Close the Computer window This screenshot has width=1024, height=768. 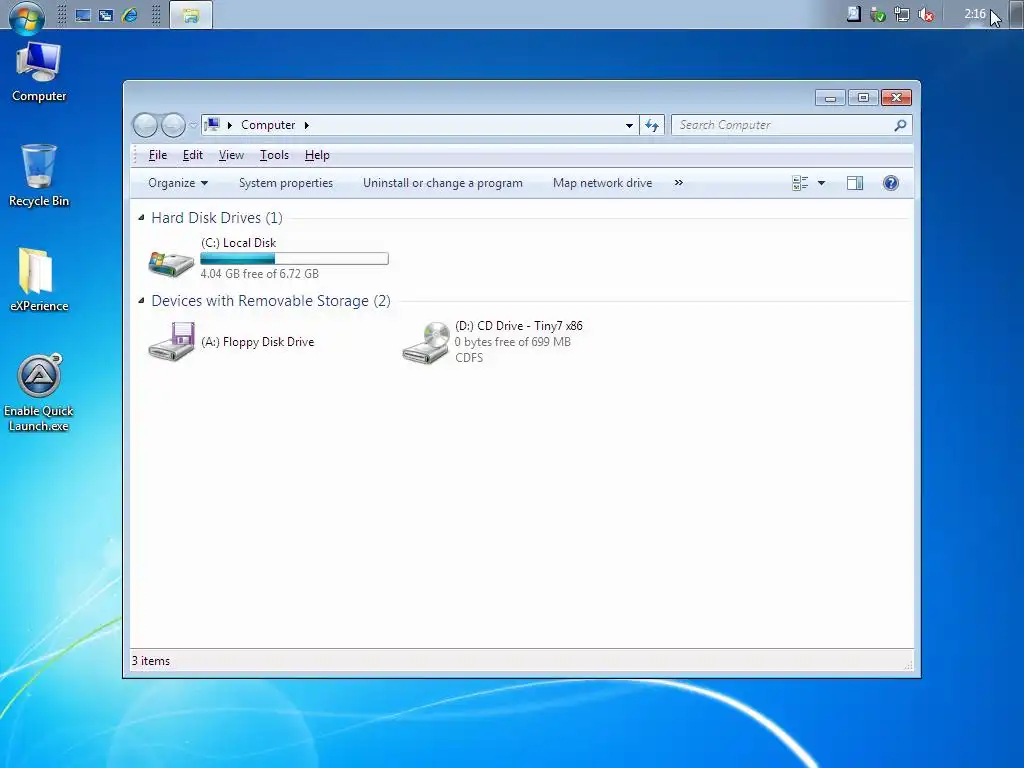click(x=896, y=98)
